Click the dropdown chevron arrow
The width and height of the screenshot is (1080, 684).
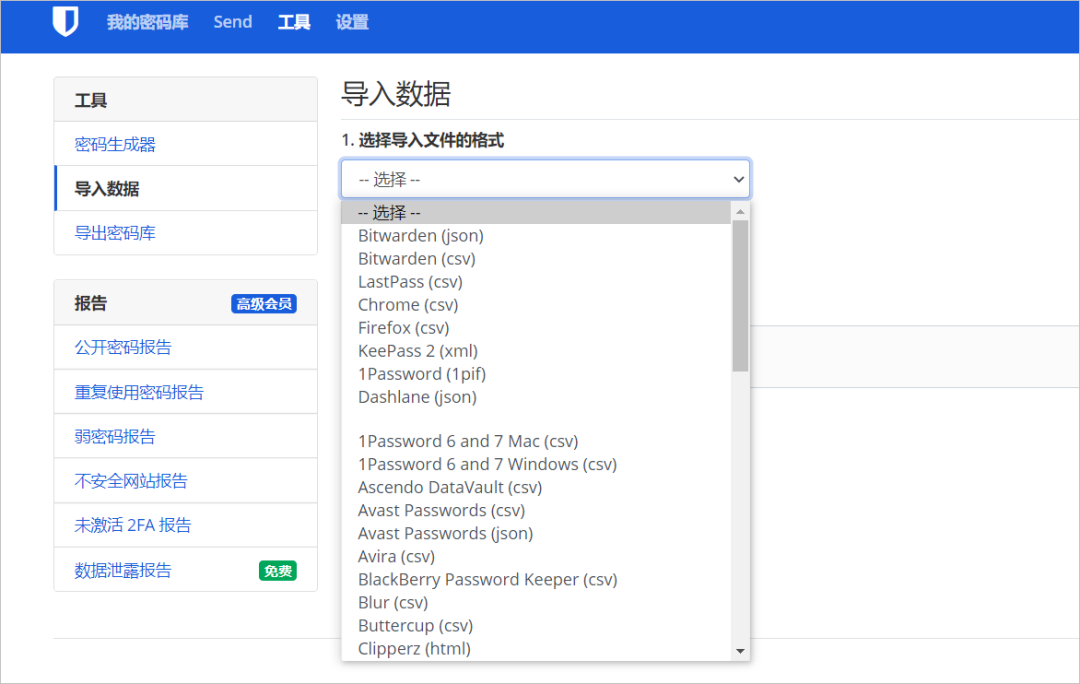click(x=738, y=179)
